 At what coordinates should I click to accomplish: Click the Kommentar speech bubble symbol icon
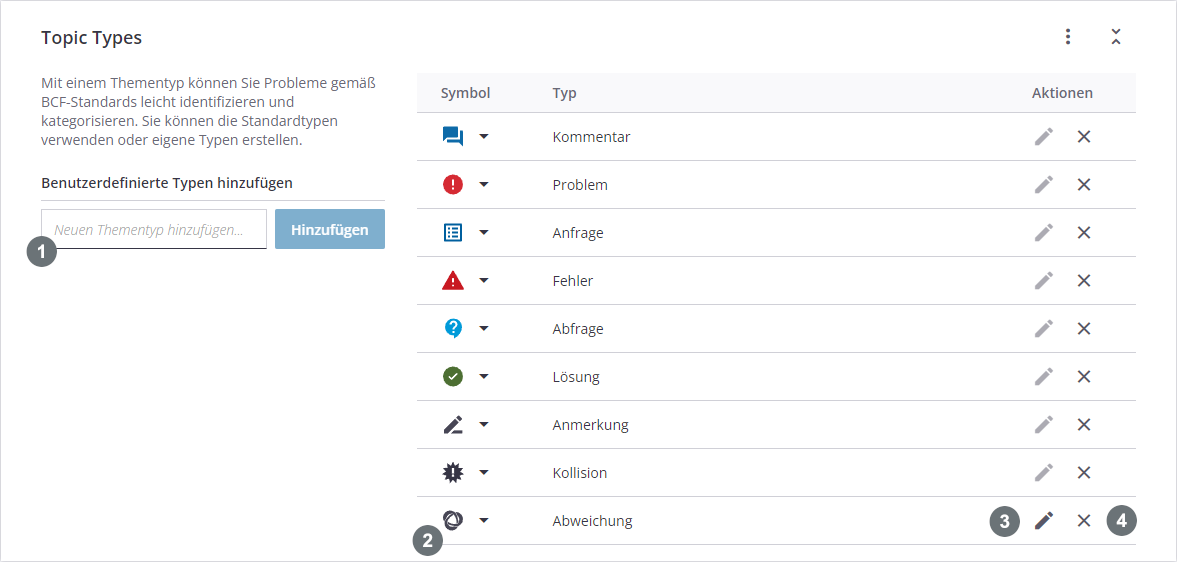[453, 137]
